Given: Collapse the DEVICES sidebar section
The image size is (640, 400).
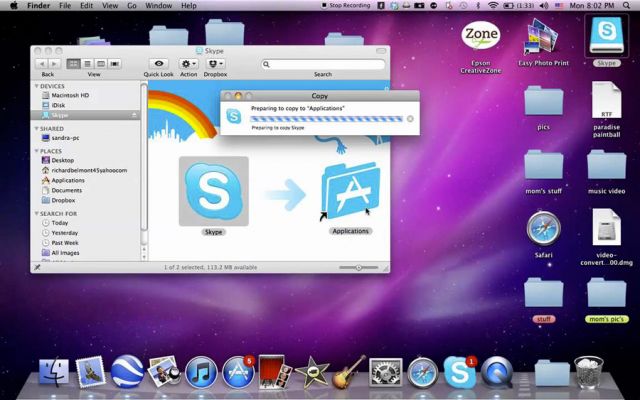Looking at the screenshot, I should click(37, 86).
